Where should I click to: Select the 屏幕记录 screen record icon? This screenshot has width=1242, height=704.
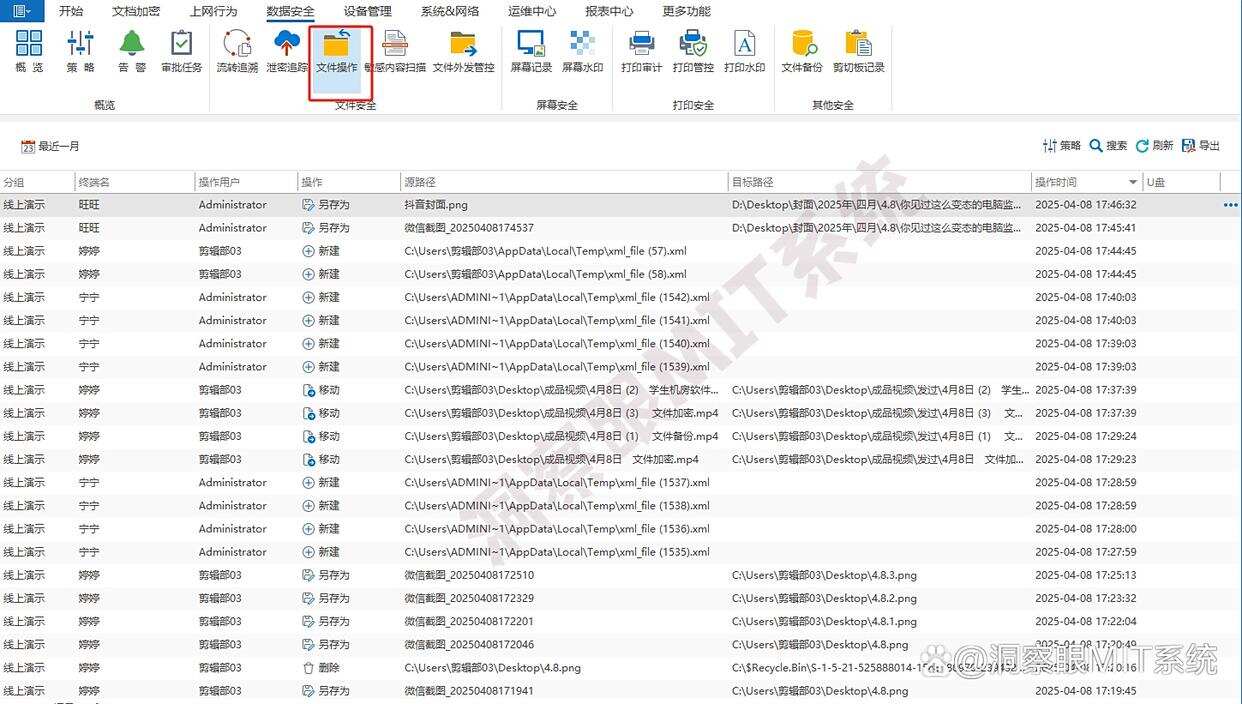click(x=530, y=51)
